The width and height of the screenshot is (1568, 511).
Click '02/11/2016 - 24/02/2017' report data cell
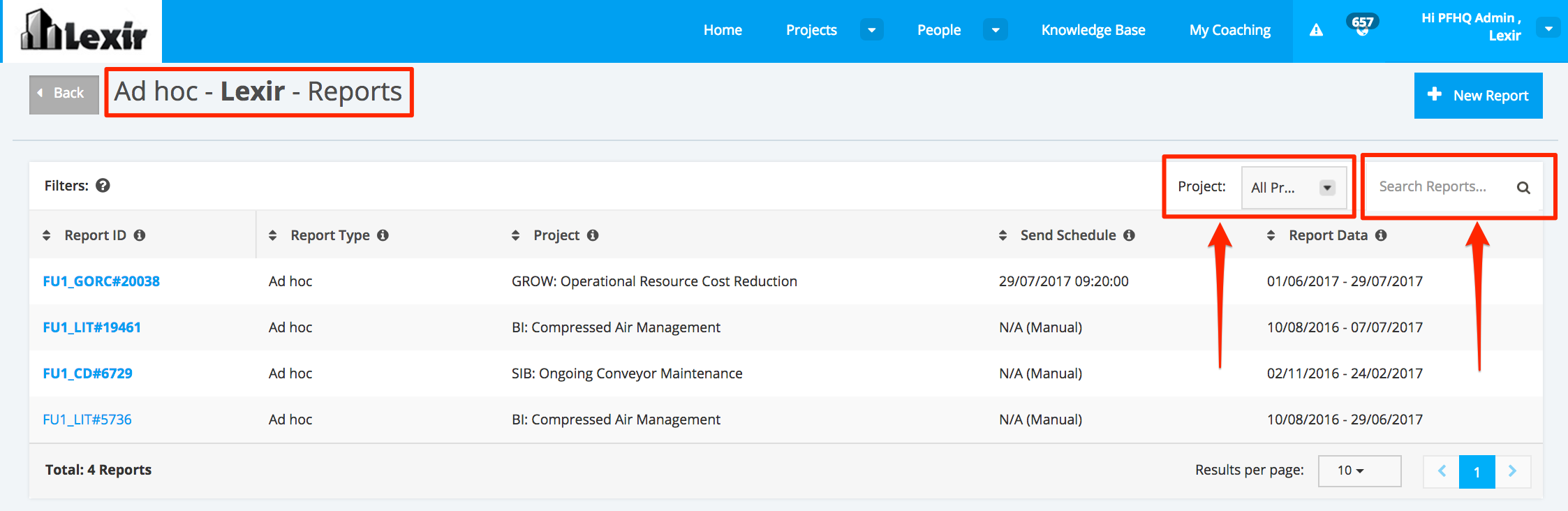point(1345,373)
